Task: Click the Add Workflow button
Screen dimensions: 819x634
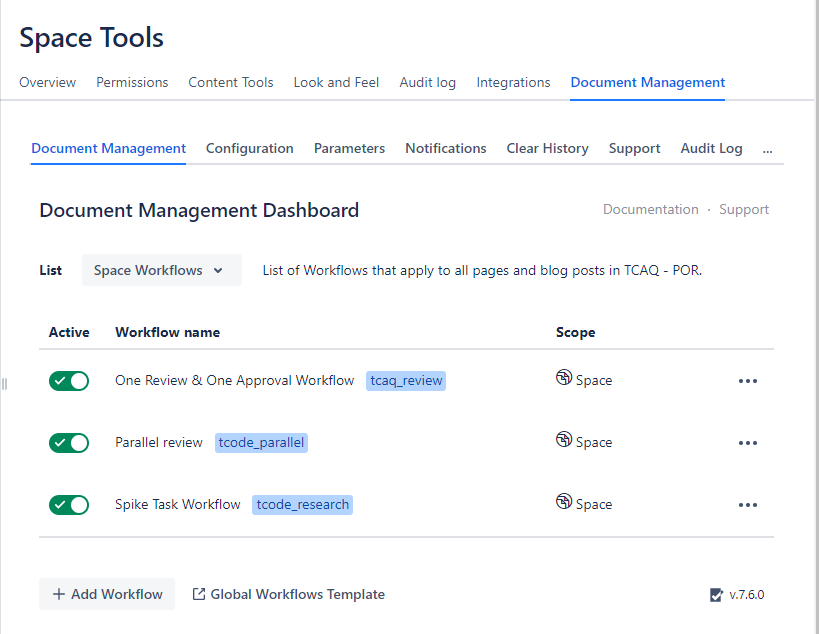Action: 107,594
